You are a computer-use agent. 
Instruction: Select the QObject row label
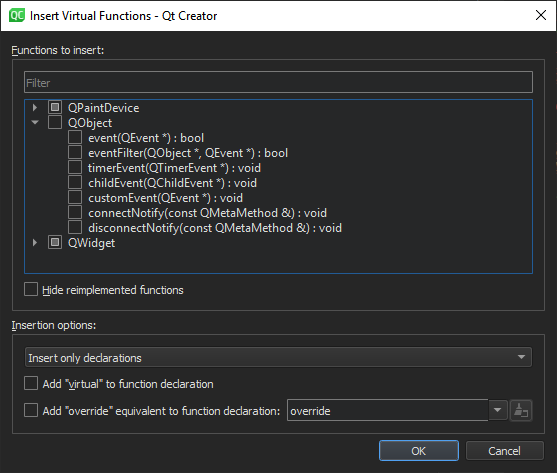click(90, 123)
